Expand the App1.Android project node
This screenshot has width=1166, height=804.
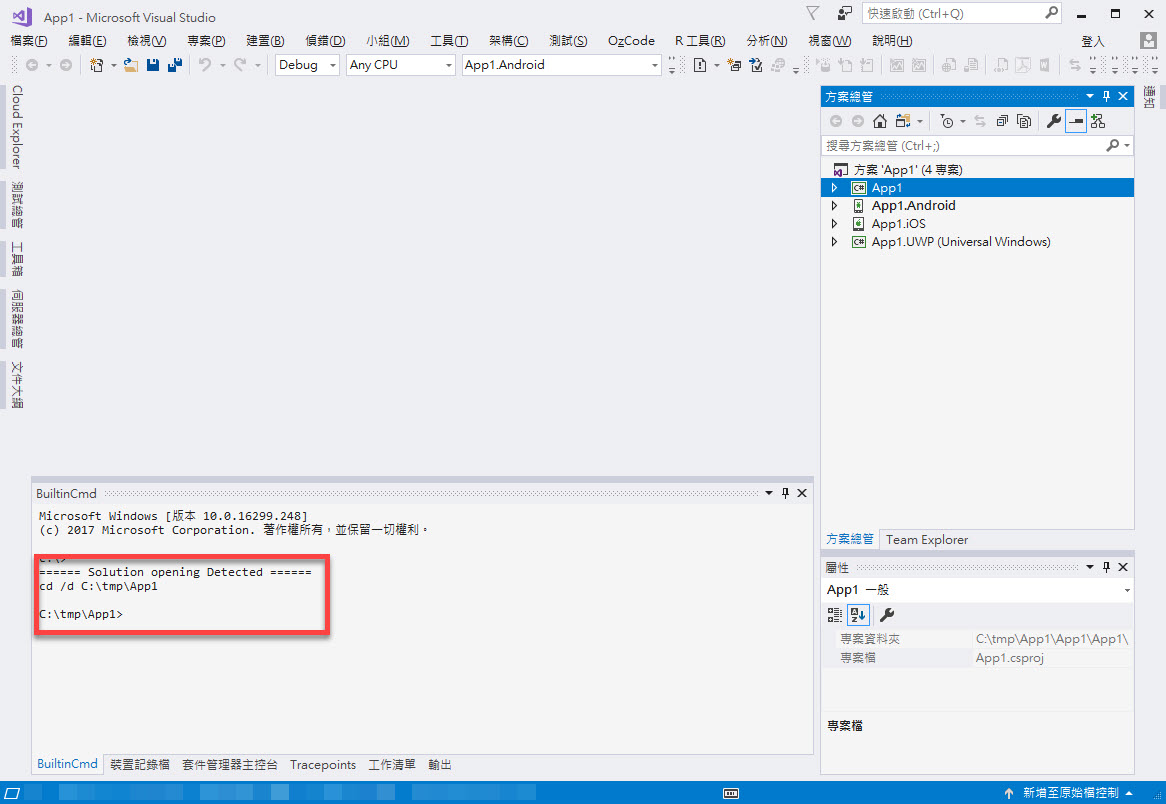coord(834,206)
